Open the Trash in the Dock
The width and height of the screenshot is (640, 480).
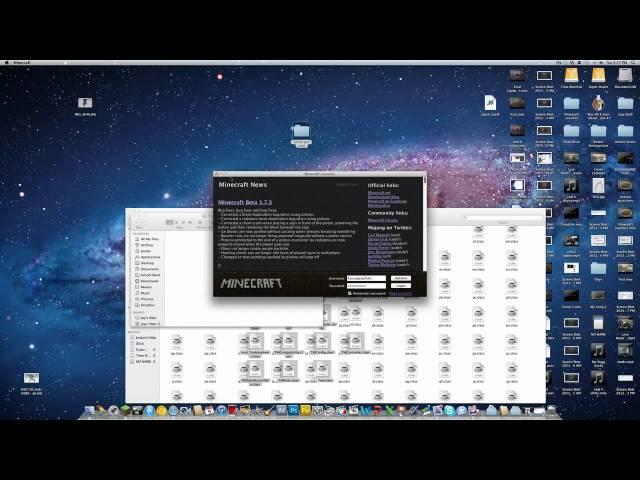(x=551, y=410)
